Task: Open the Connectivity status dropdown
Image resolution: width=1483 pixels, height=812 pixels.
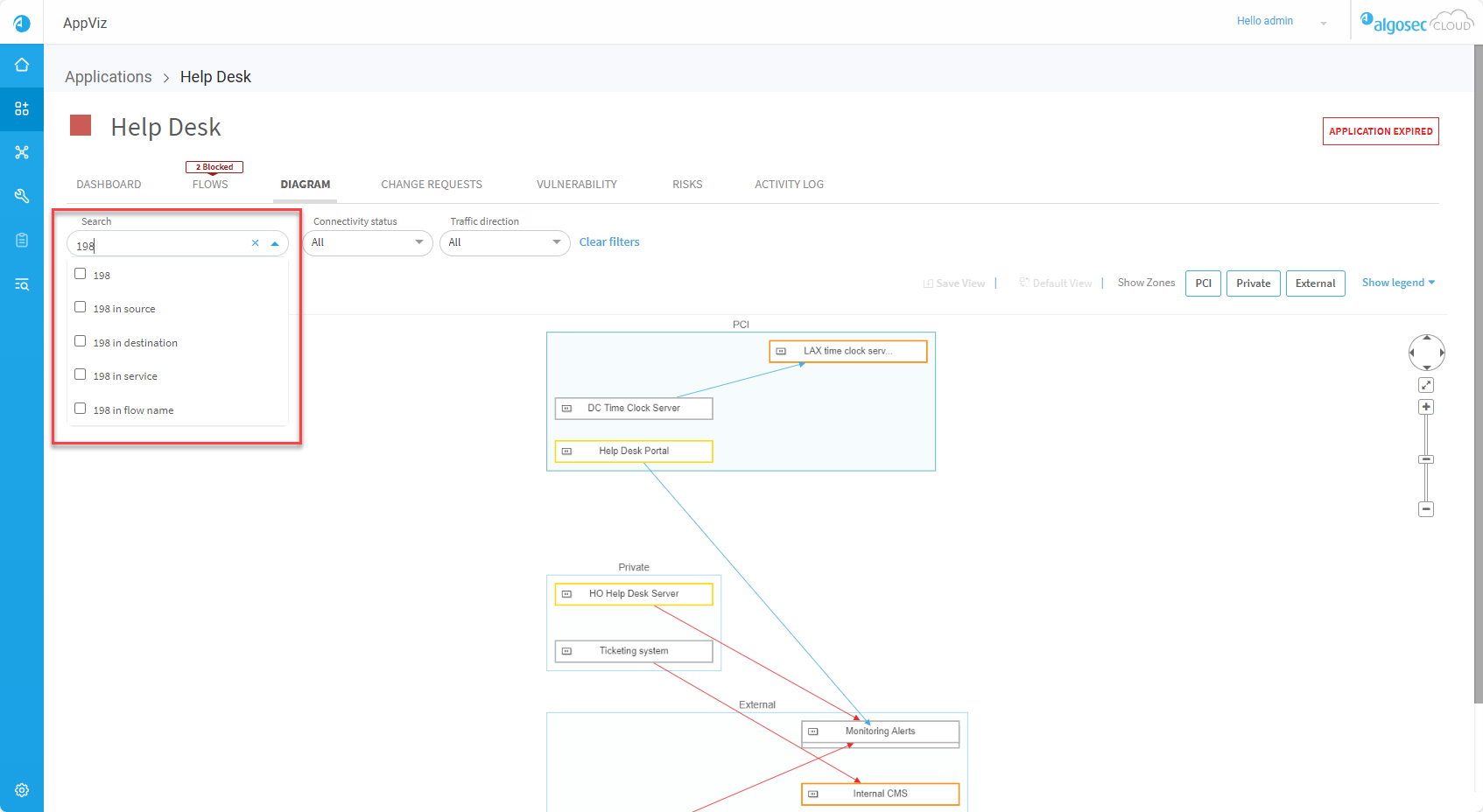Action: pos(368,242)
